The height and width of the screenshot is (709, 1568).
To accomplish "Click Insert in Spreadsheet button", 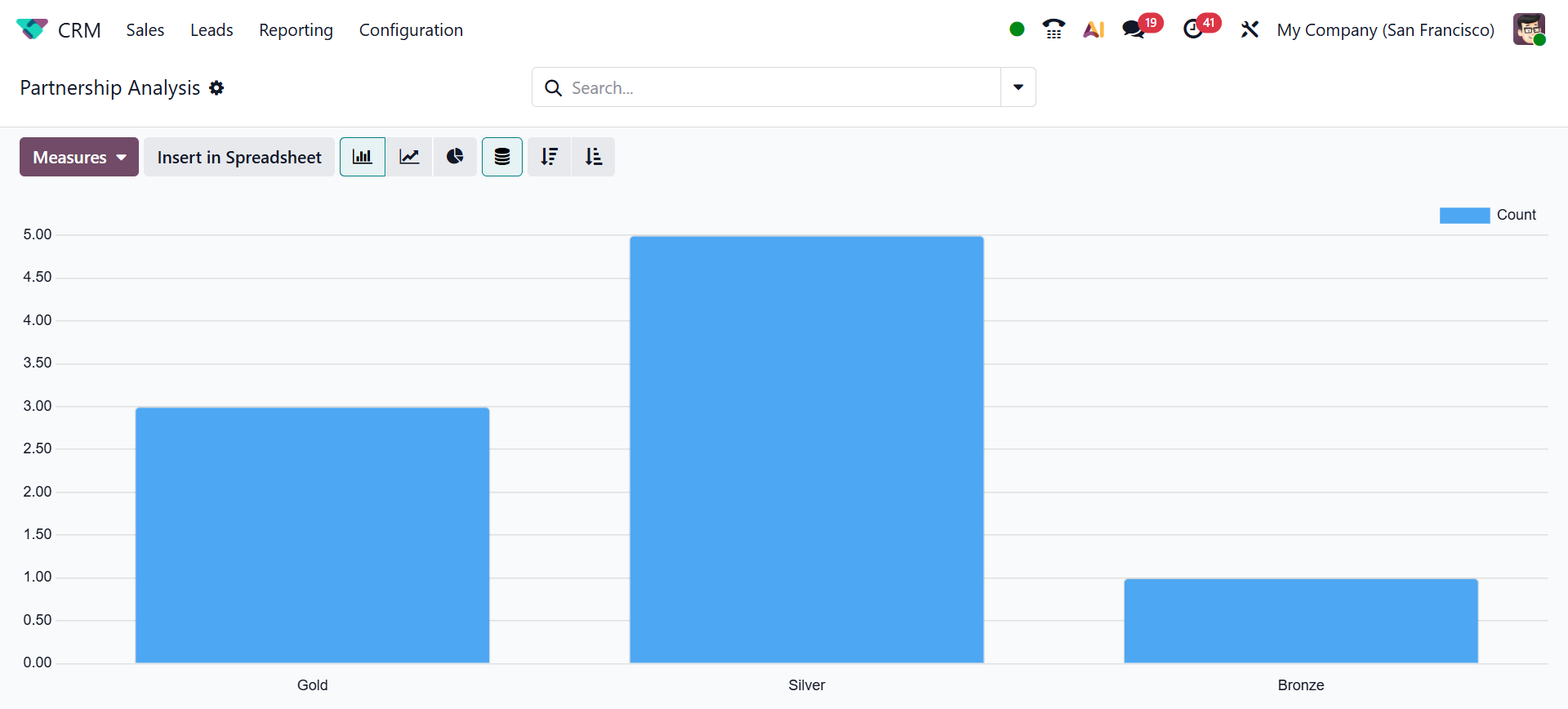I will (239, 157).
